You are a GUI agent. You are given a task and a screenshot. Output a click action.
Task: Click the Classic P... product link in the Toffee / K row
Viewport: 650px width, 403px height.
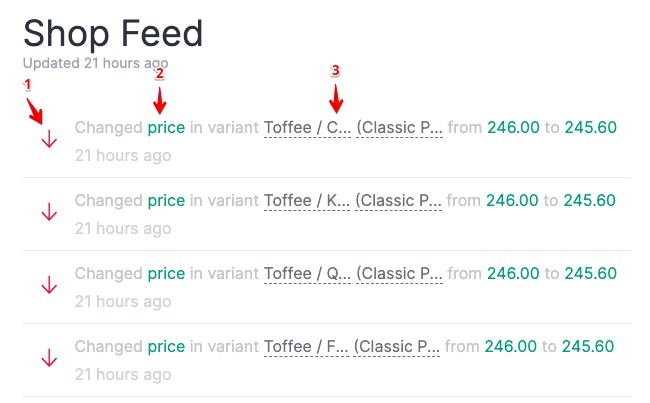click(399, 200)
